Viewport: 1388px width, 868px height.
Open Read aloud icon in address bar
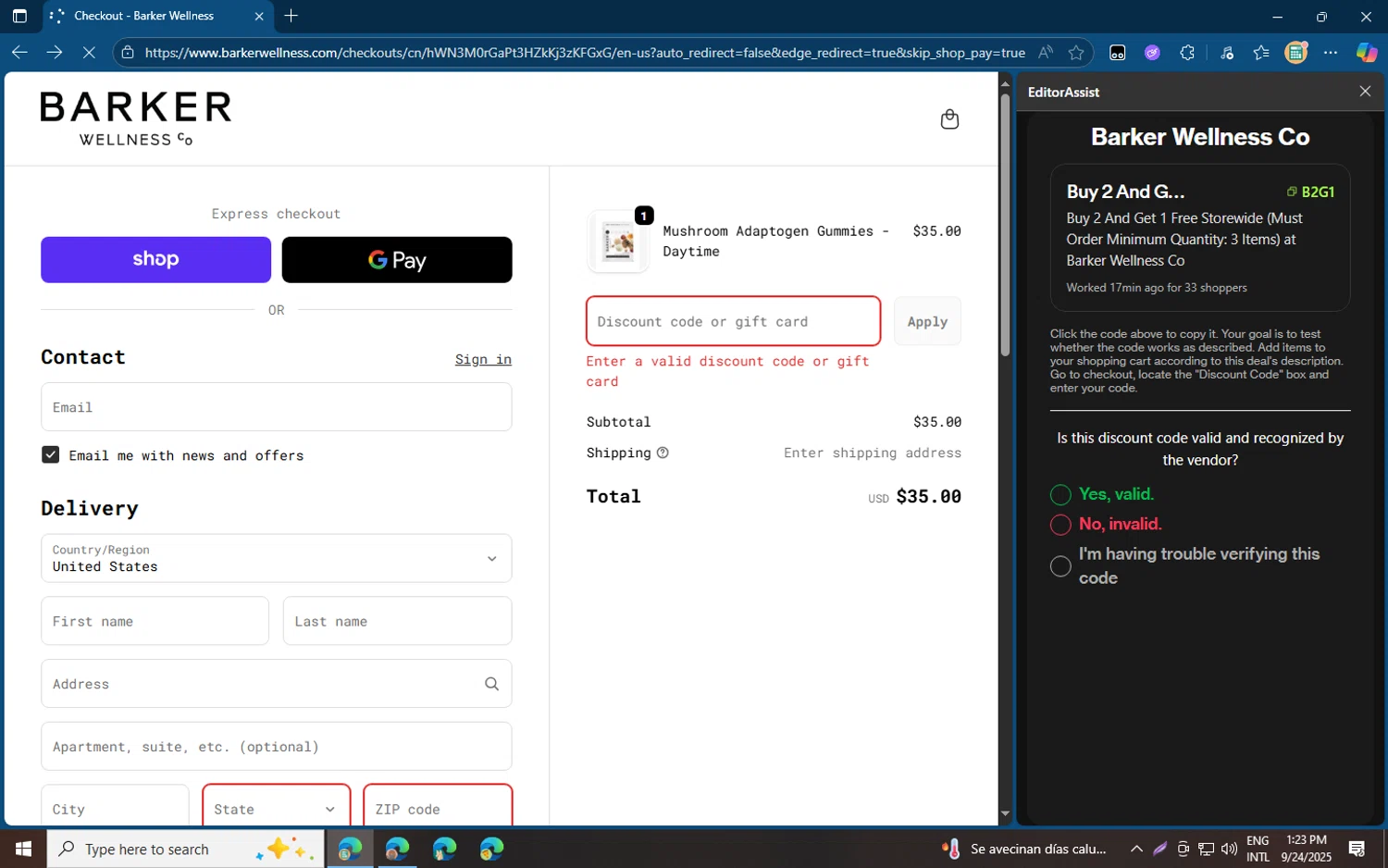[x=1046, y=53]
